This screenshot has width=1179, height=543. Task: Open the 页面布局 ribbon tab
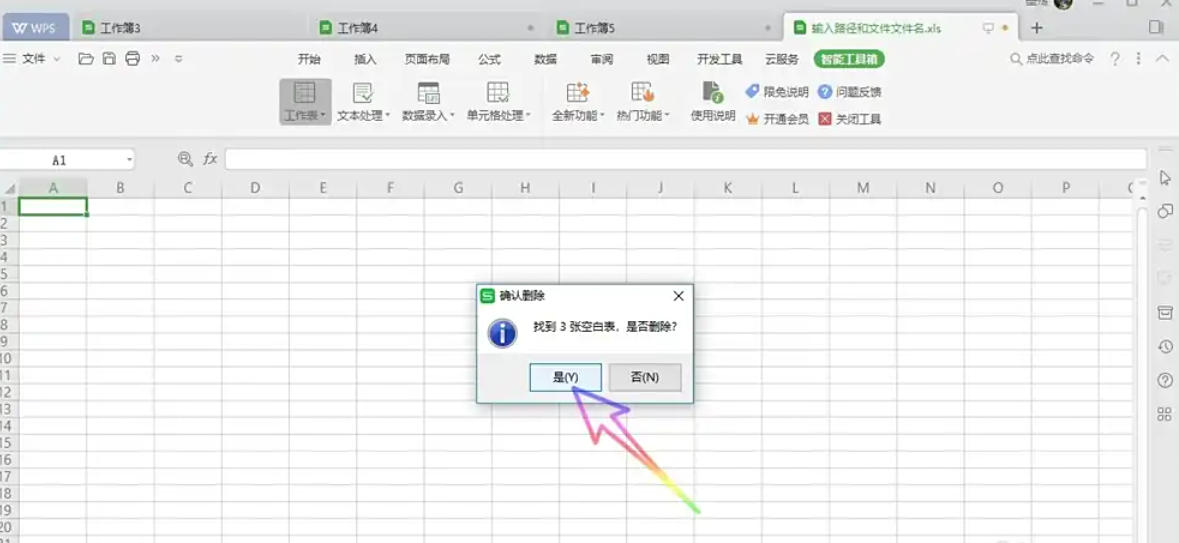[x=427, y=59]
